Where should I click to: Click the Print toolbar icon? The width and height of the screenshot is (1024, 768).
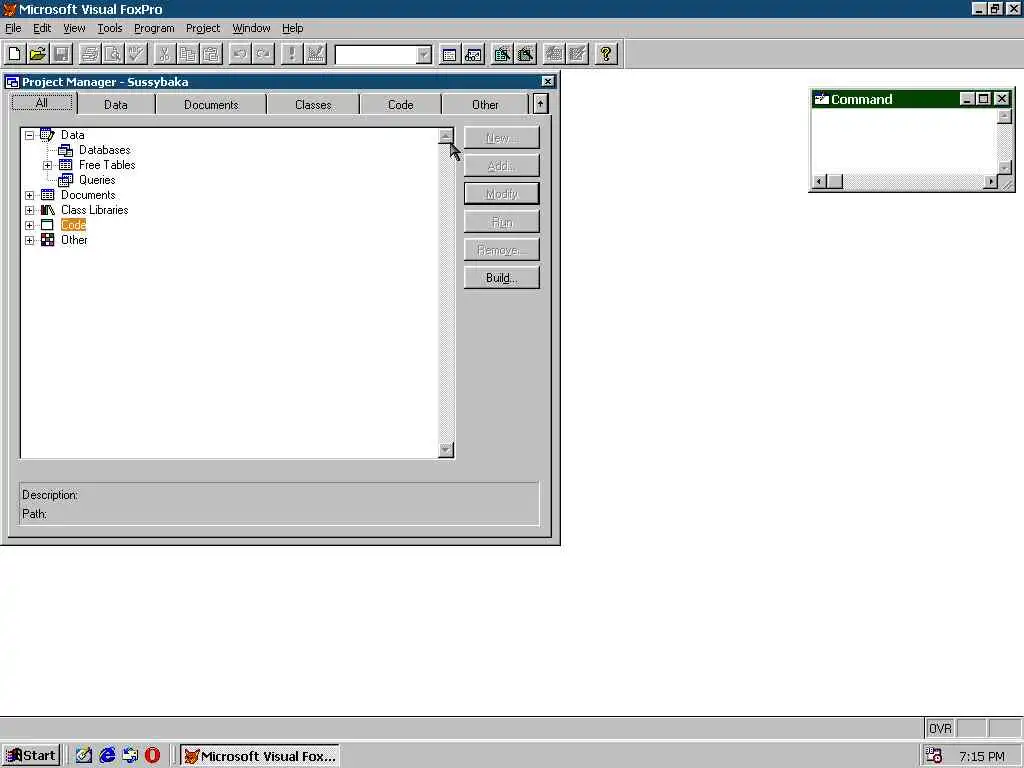tap(89, 54)
